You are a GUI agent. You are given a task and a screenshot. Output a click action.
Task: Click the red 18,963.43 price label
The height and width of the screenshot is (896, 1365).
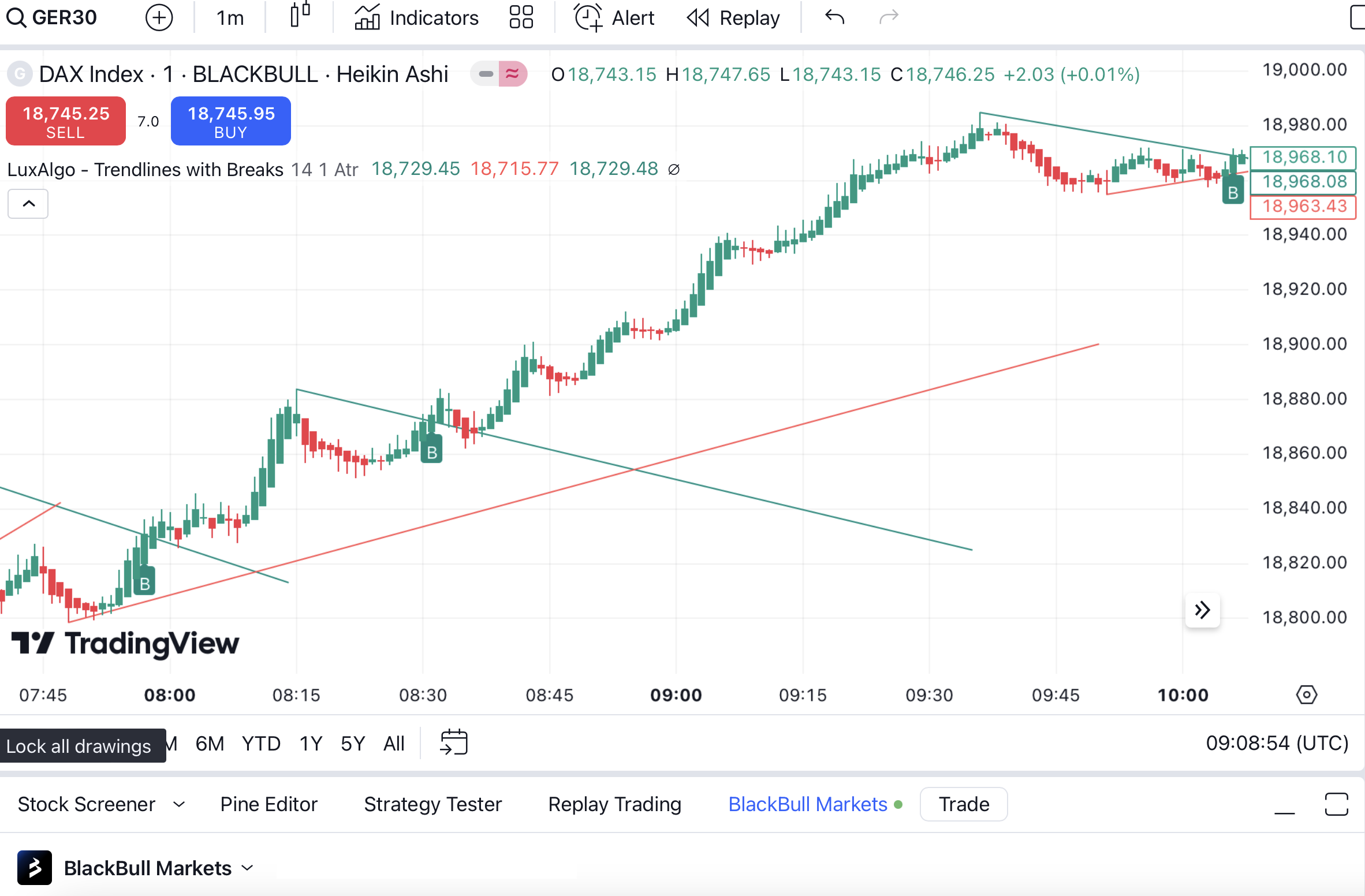click(1303, 207)
